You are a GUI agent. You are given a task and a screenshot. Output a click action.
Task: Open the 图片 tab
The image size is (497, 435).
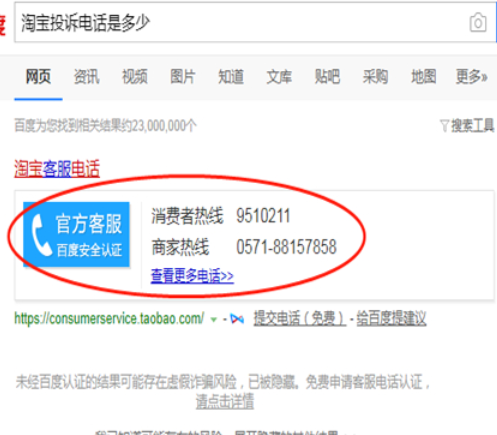pos(183,76)
